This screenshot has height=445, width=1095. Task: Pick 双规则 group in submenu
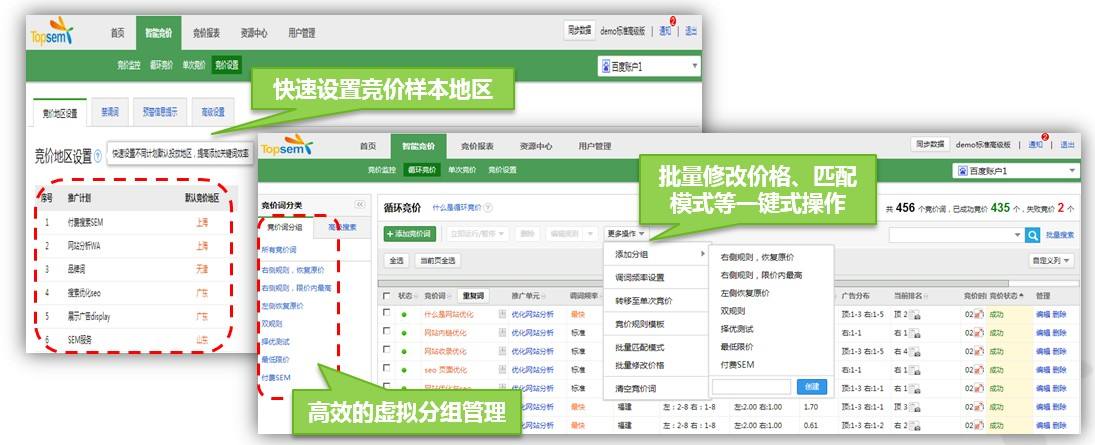[x=732, y=311]
